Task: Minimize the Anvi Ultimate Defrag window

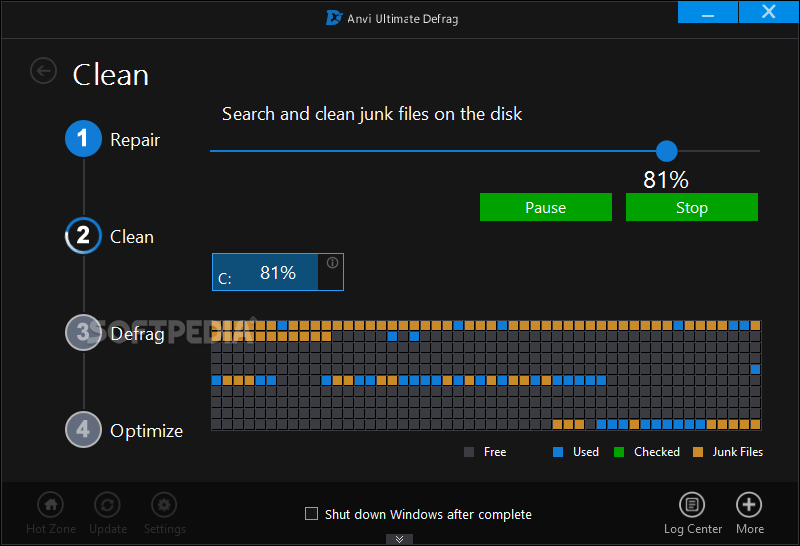Action: (x=708, y=12)
